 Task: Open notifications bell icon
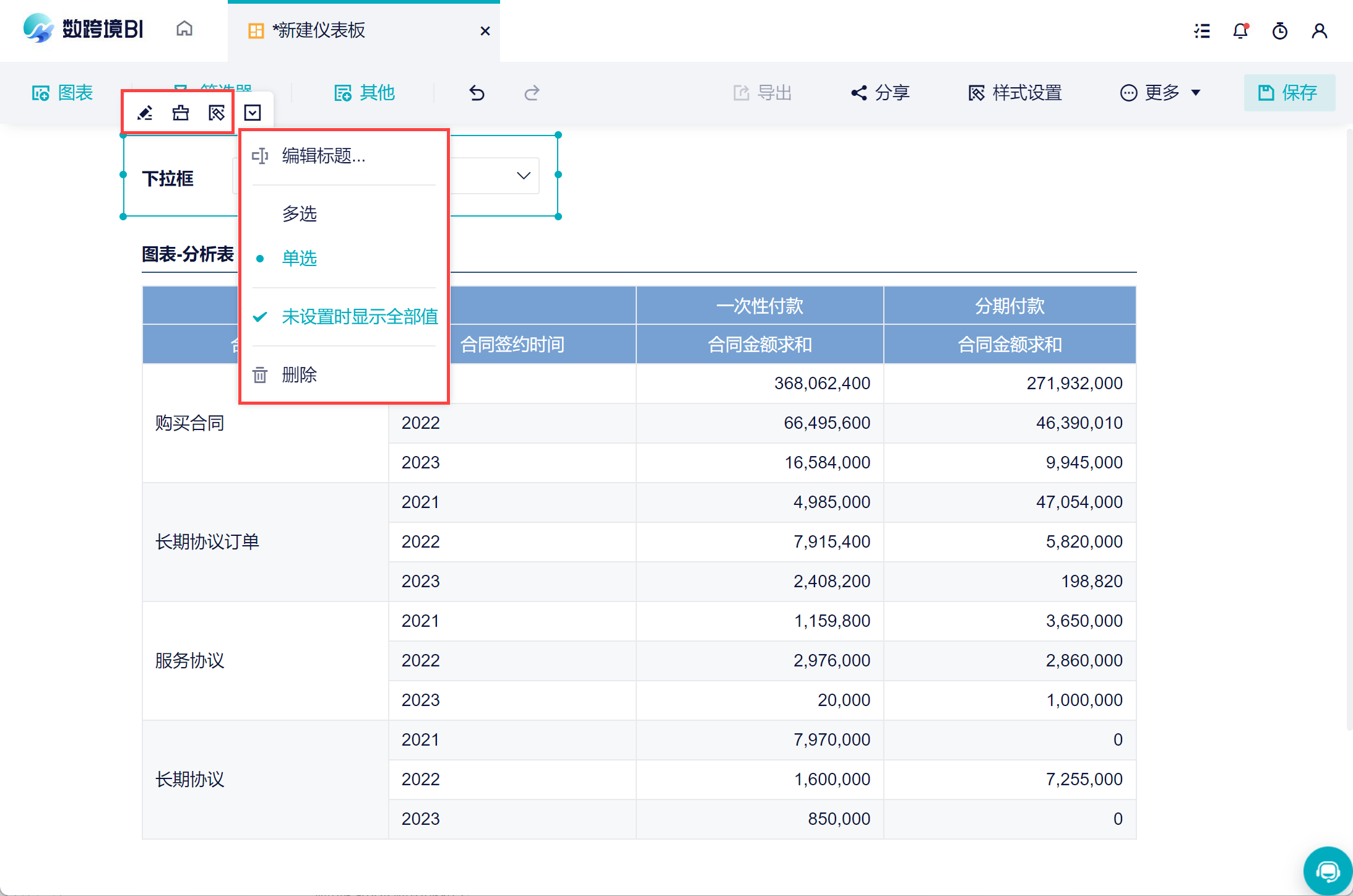tap(1241, 31)
